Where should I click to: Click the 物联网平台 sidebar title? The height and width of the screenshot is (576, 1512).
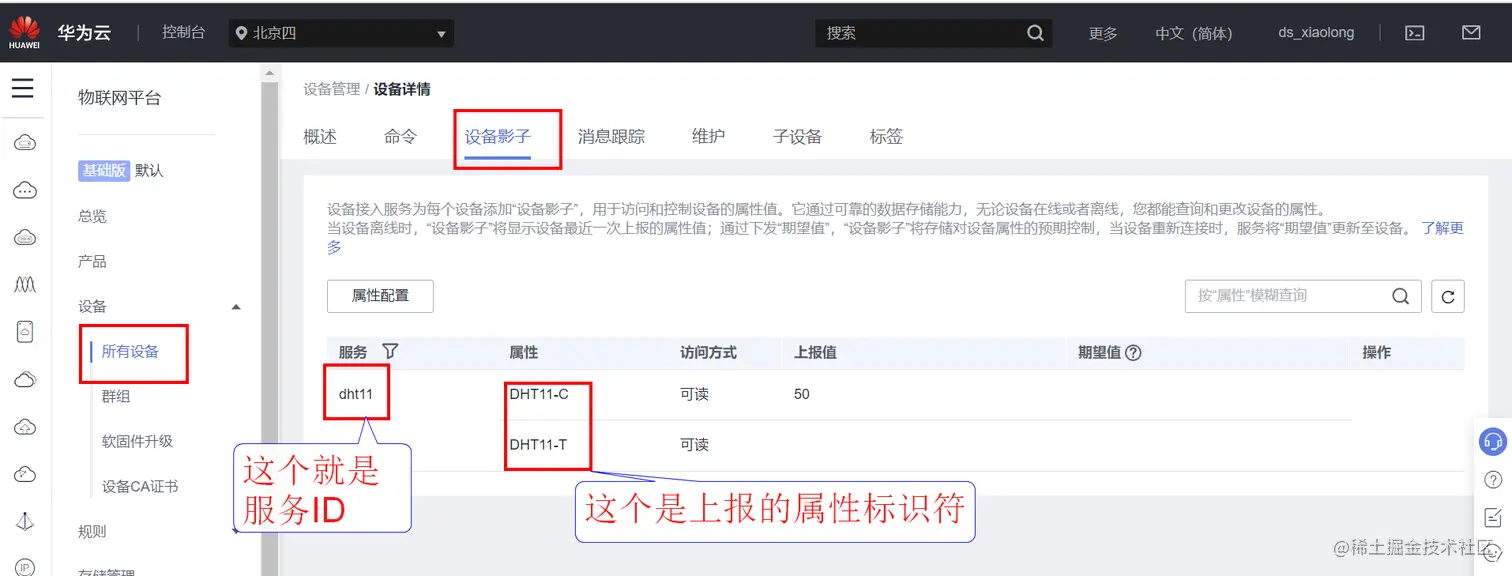pyautogui.click(x=119, y=98)
